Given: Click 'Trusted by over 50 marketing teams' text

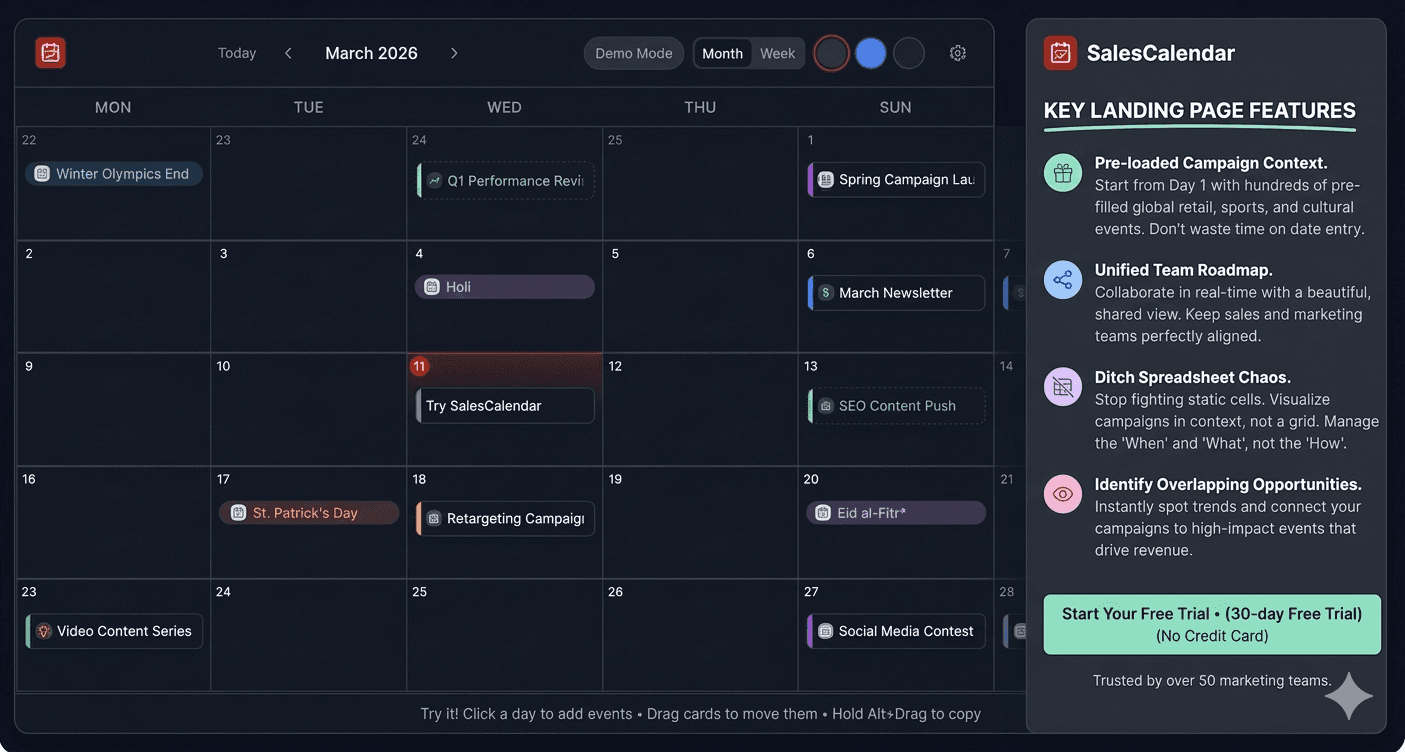Looking at the screenshot, I should point(1212,681).
